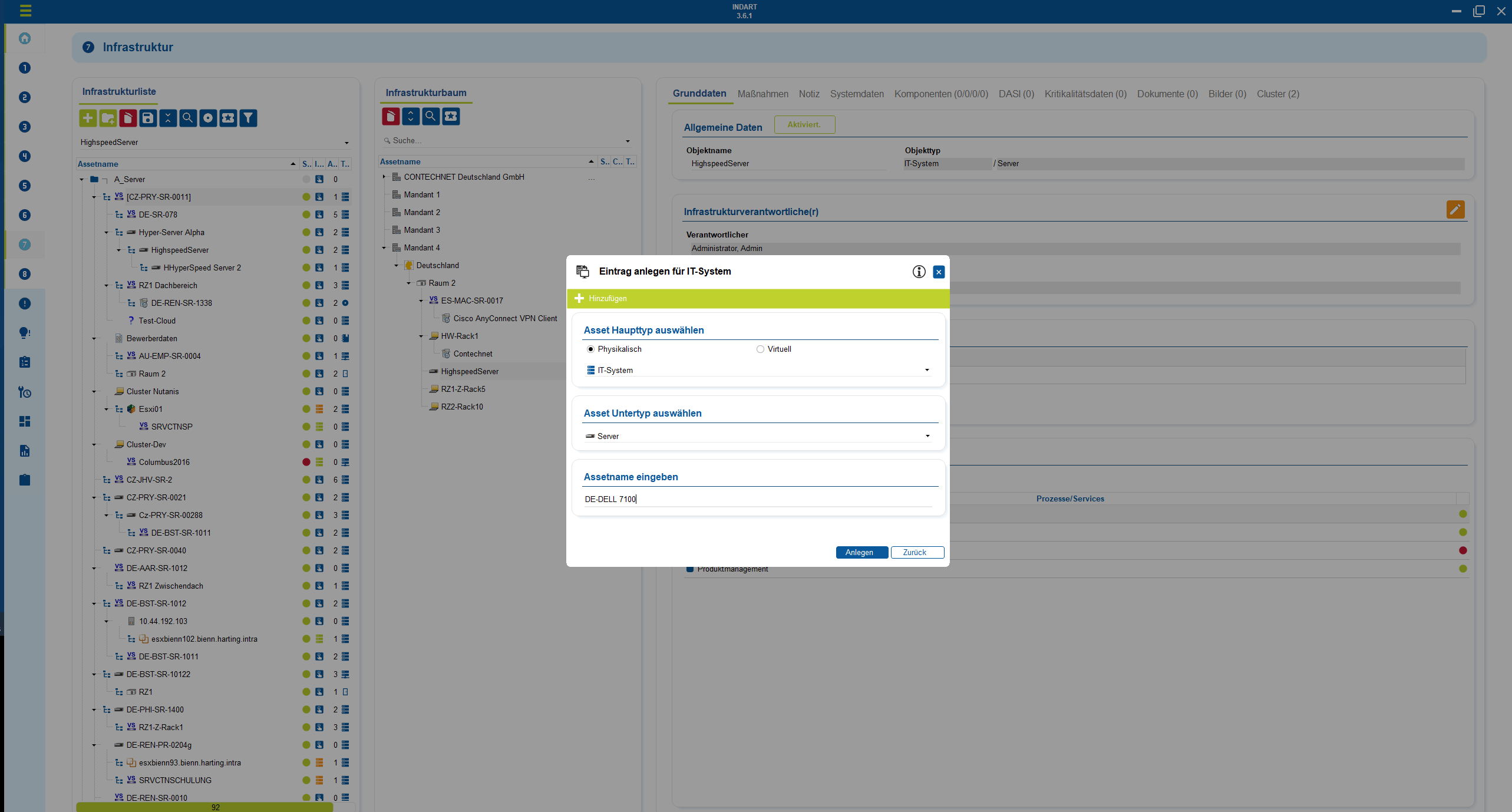This screenshot has height=812, width=1512.
Task: Close the Eintrag anlegen dialog with X
Action: tap(939, 272)
